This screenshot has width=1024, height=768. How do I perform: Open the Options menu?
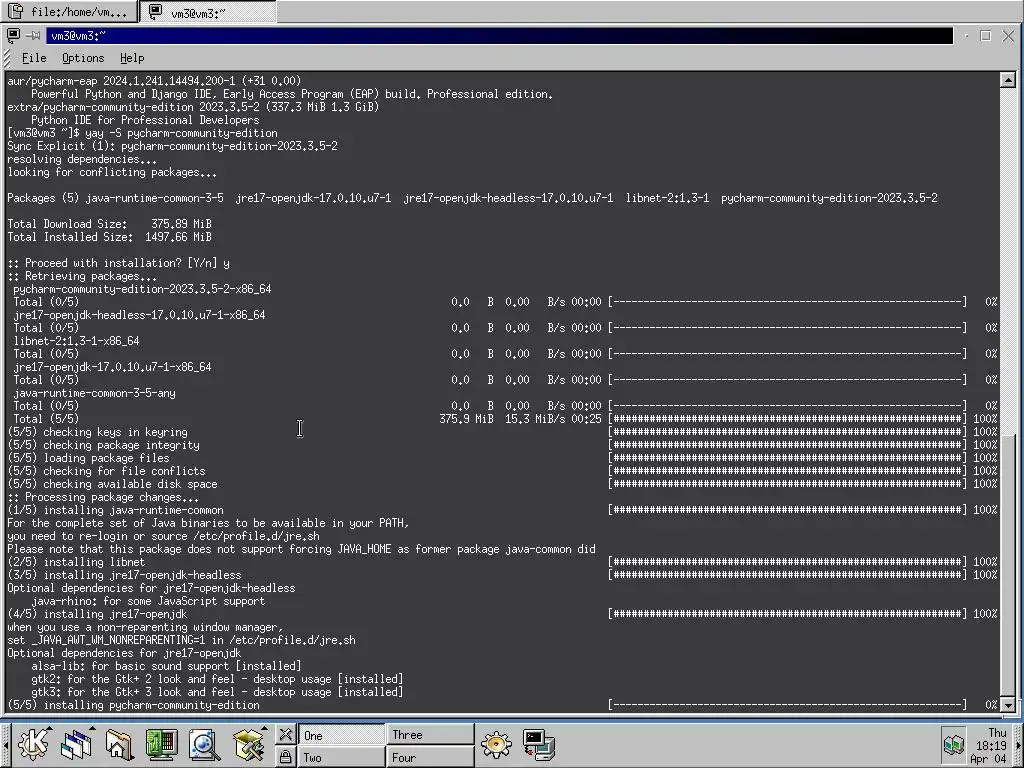(83, 58)
